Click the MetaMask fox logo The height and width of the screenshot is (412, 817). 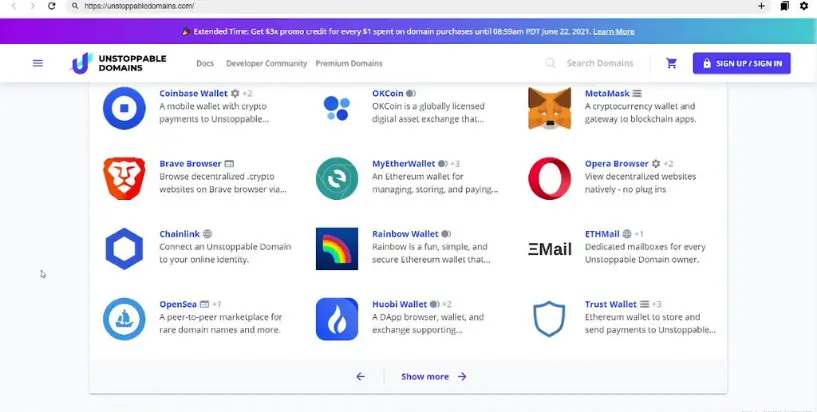549,108
